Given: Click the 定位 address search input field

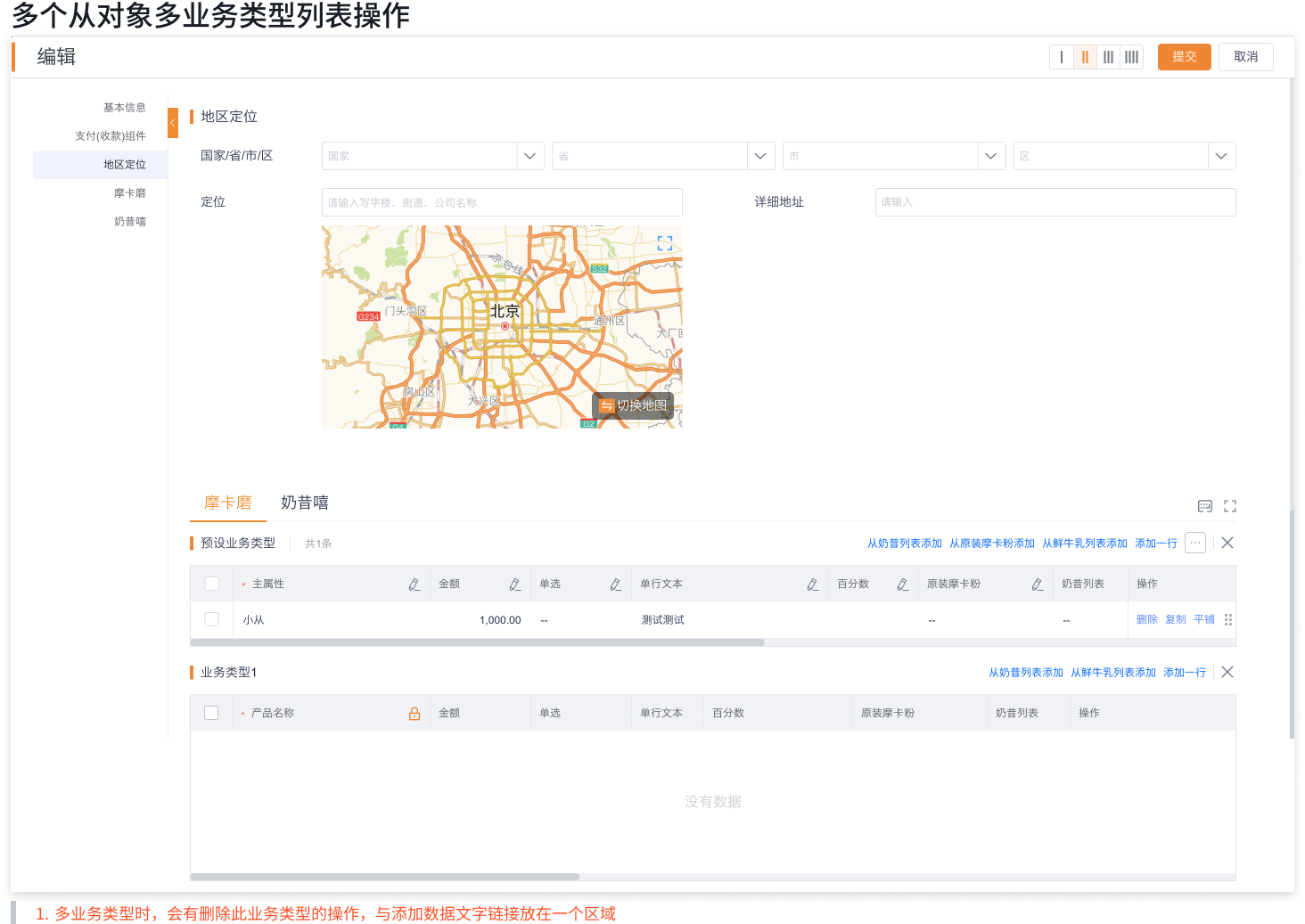Looking at the screenshot, I should 501,201.
